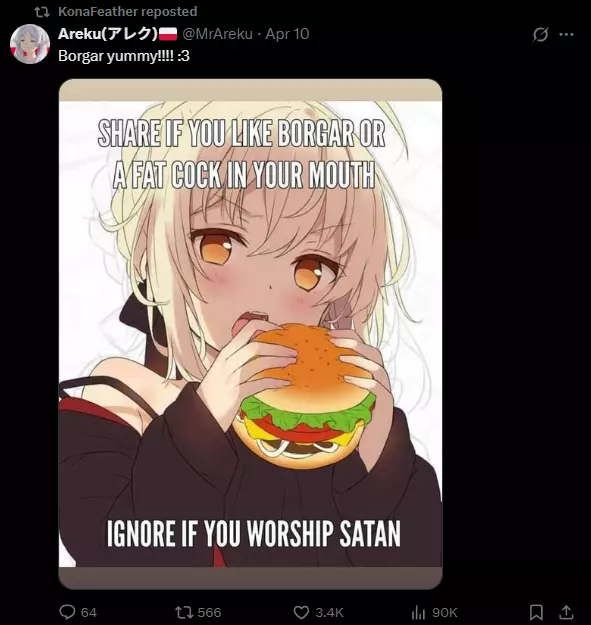Image resolution: width=591 pixels, height=625 pixels.
Task: Click the 566 reposts count
Action: [x=209, y=612]
